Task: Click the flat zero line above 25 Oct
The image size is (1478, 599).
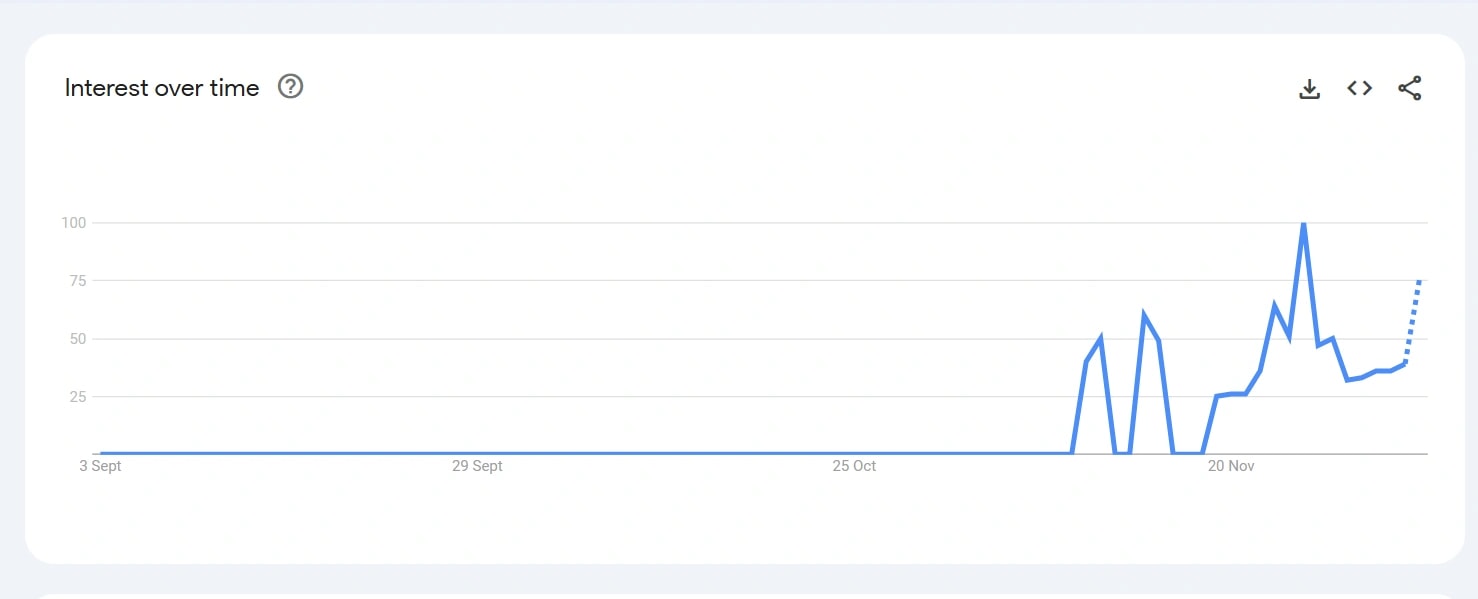Action: click(x=854, y=453)
